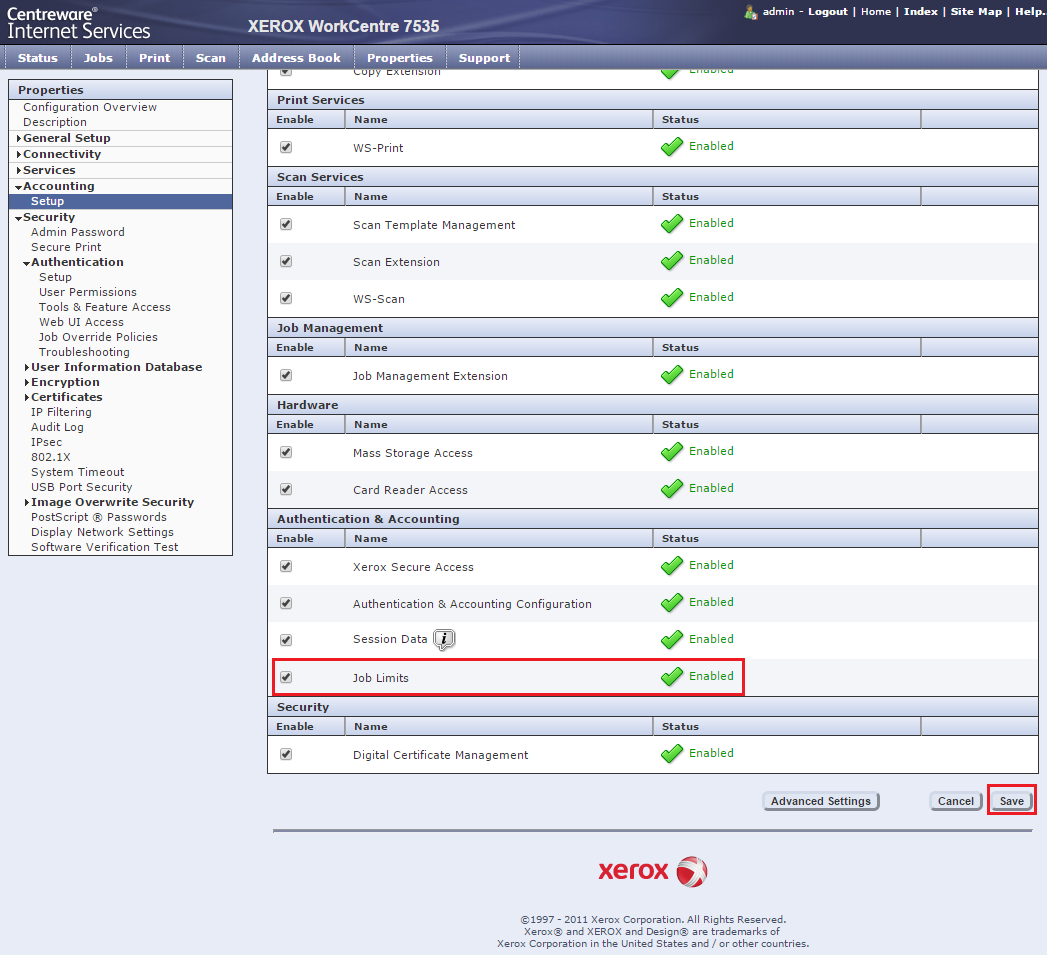The height and width of the screenshot is (955, 1047).
Task: Click the admin user icon
Action: coord(750,12)
